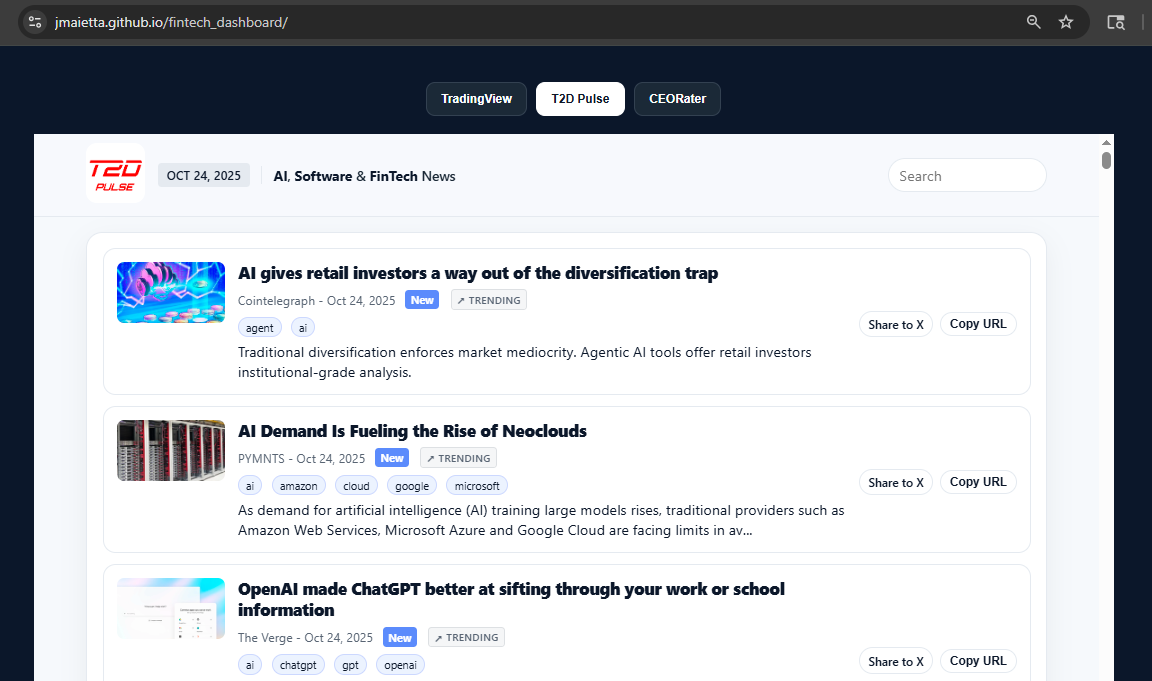
Task: Share The Verge ChatGPT article to X
Action: click(x=896, y=661)
